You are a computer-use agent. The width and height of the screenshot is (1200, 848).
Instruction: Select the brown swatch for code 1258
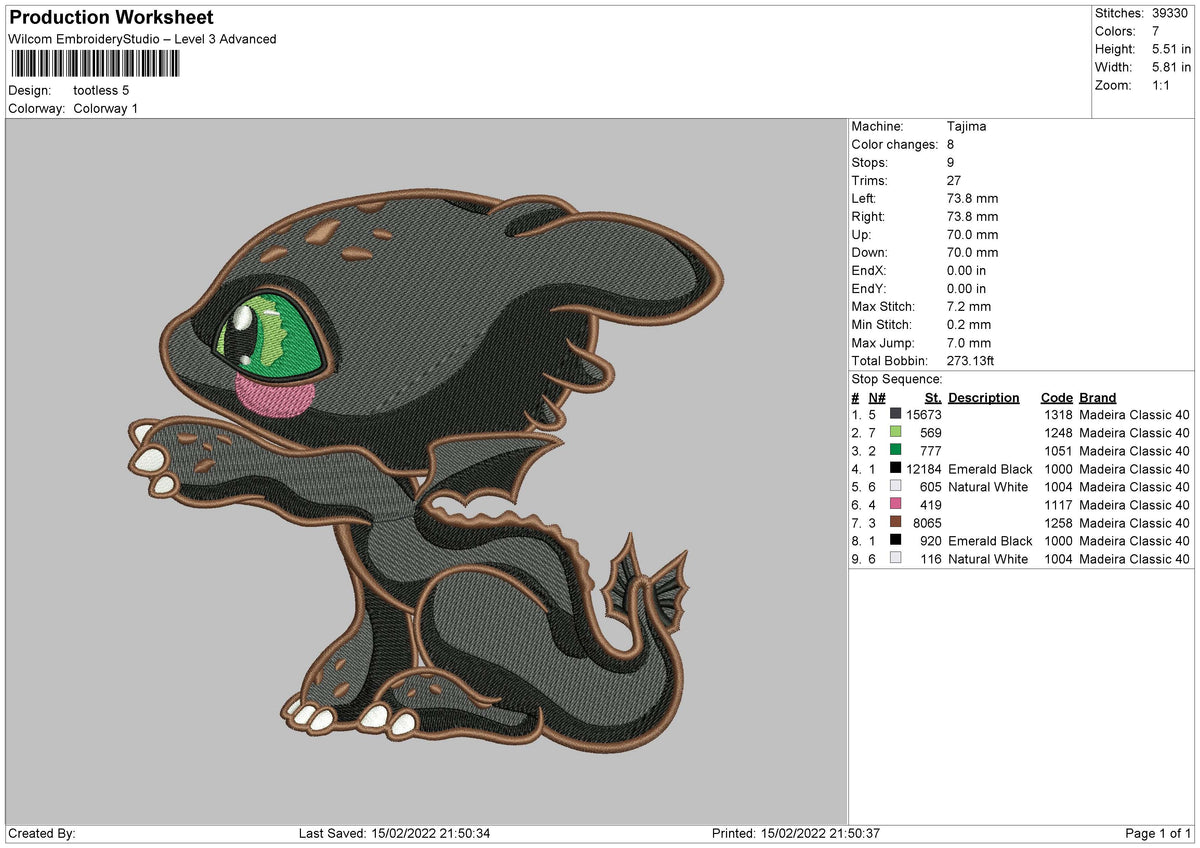click(895, 522)
